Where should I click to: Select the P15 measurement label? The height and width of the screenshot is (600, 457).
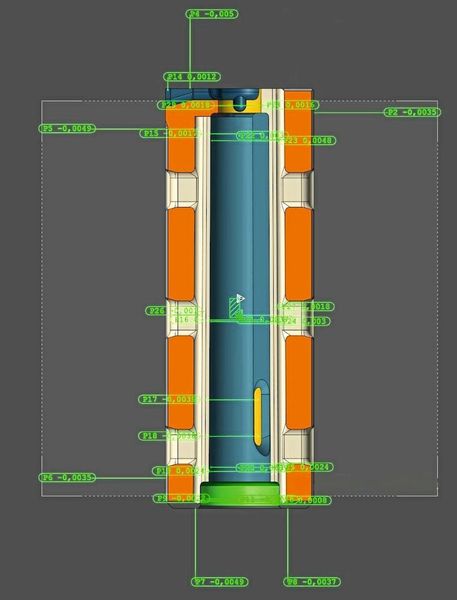point(170,133)
